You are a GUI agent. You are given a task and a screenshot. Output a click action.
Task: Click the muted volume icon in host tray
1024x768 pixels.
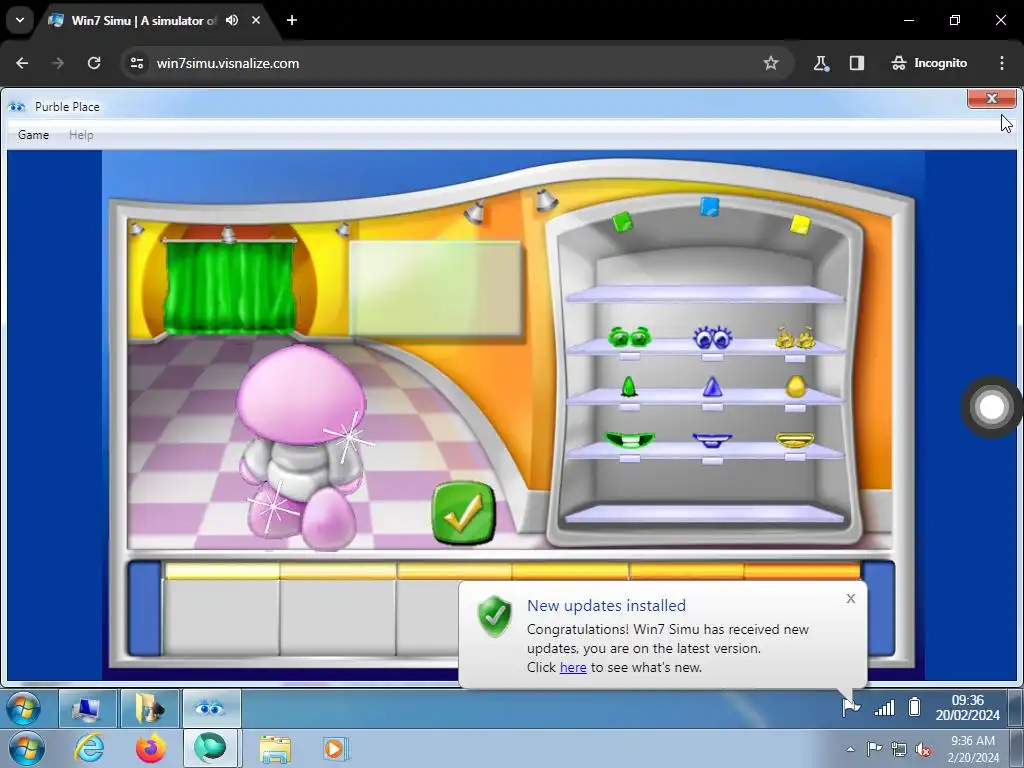[x=923, y=750]
